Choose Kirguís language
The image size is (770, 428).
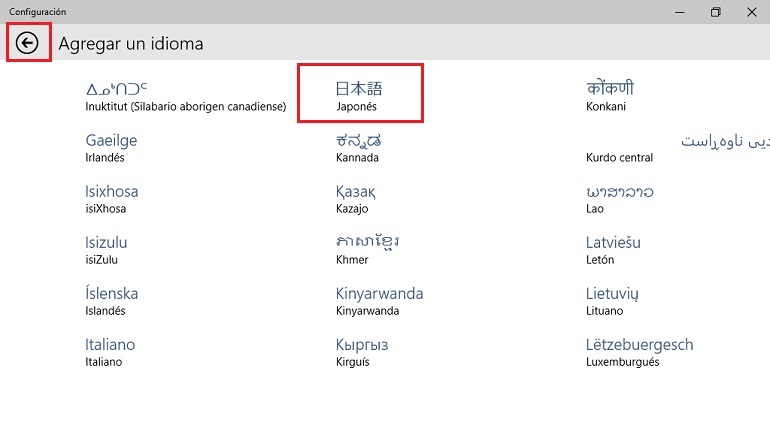(361, 352)
